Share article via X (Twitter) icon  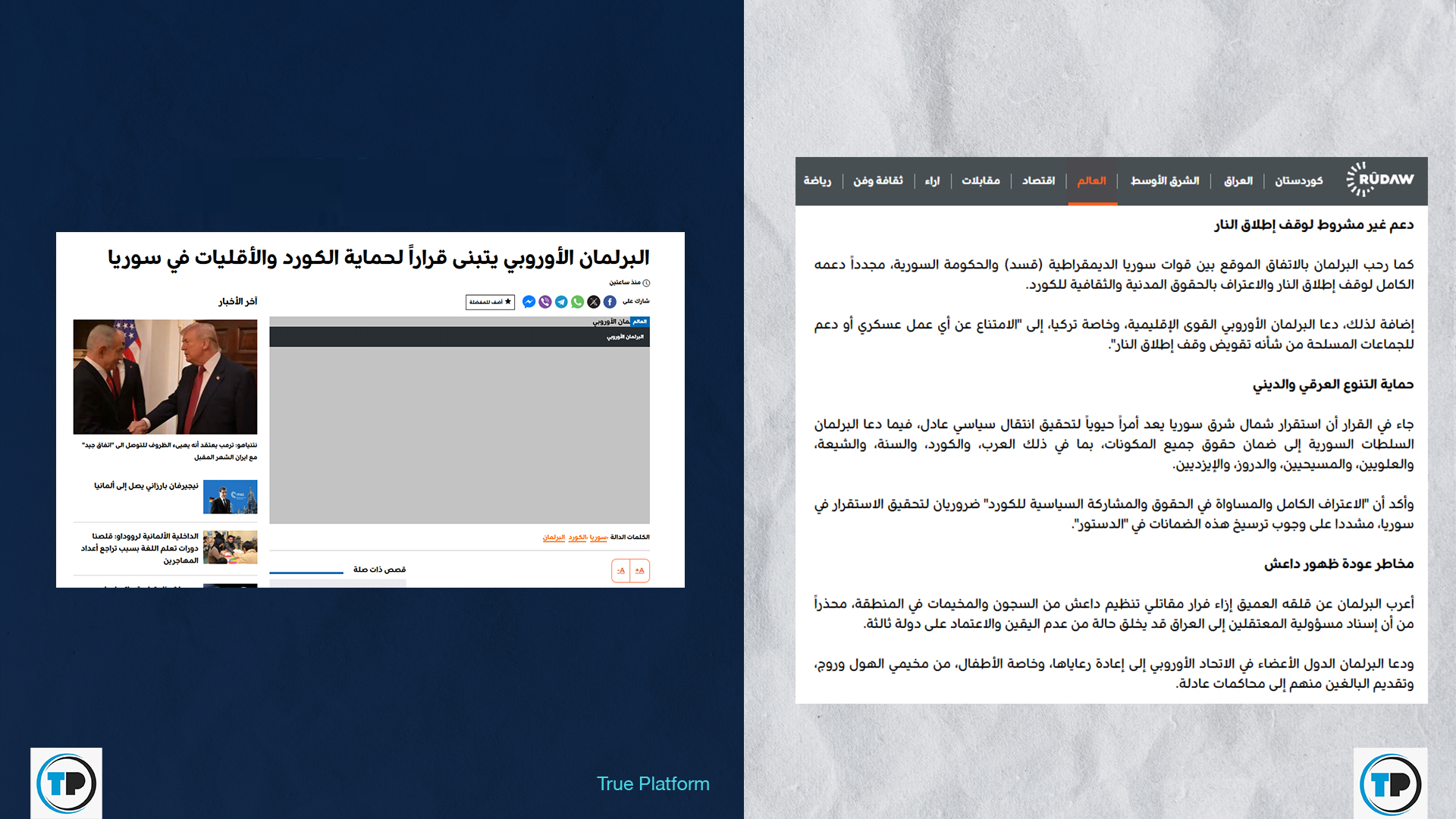(594, 302)
